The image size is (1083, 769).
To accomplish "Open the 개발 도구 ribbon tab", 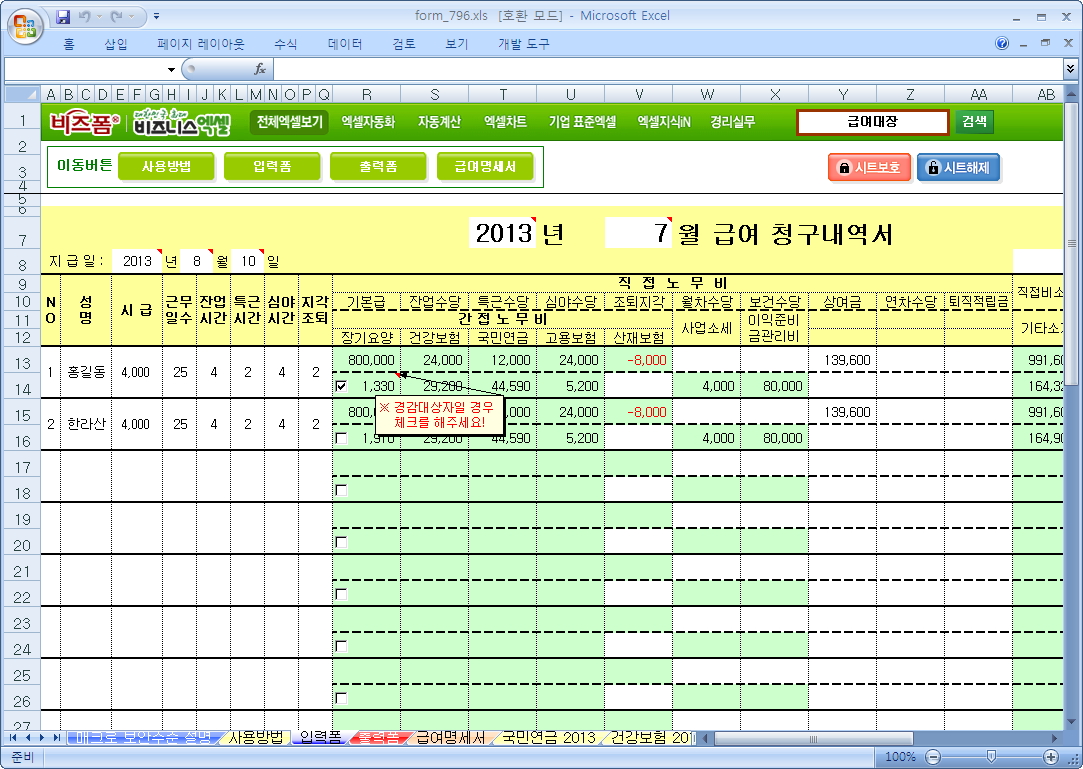I will (524, 44).
